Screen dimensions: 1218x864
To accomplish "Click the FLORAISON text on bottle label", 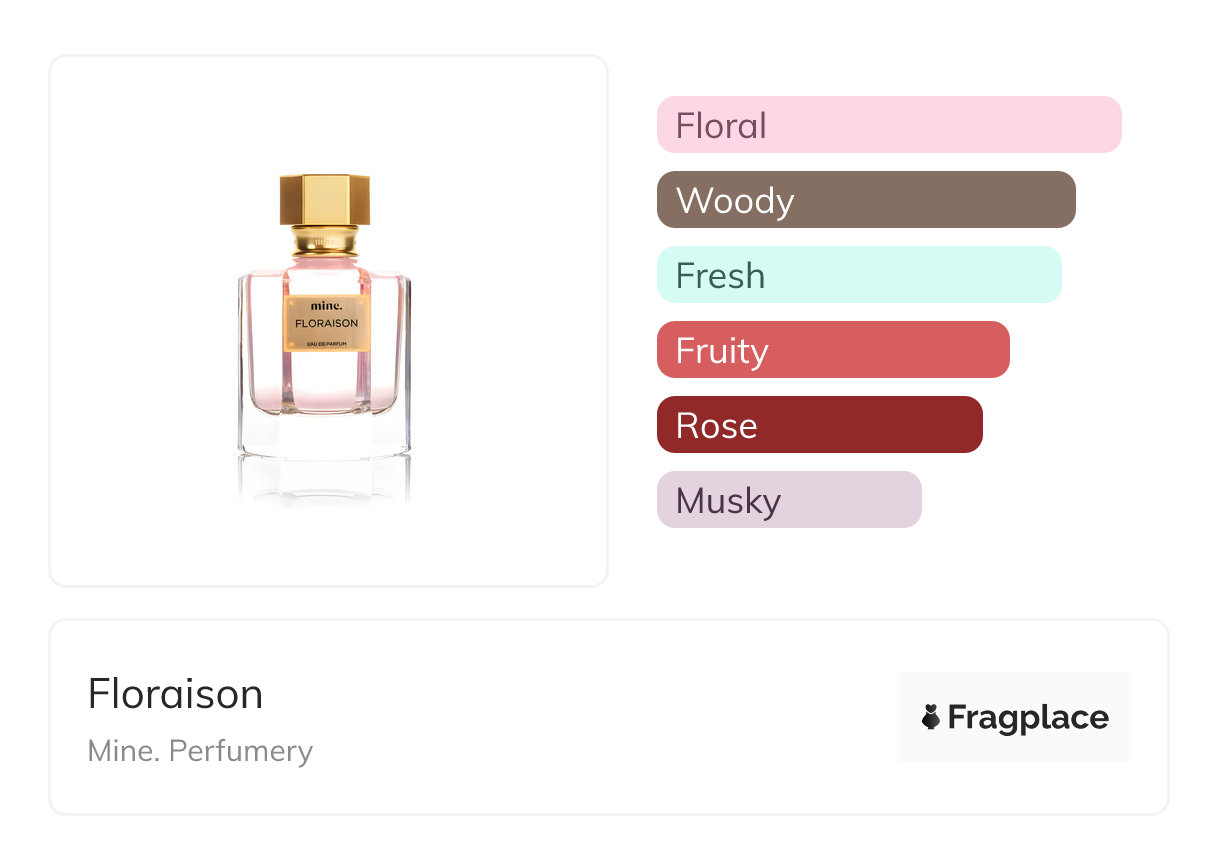I will [326, 324].
